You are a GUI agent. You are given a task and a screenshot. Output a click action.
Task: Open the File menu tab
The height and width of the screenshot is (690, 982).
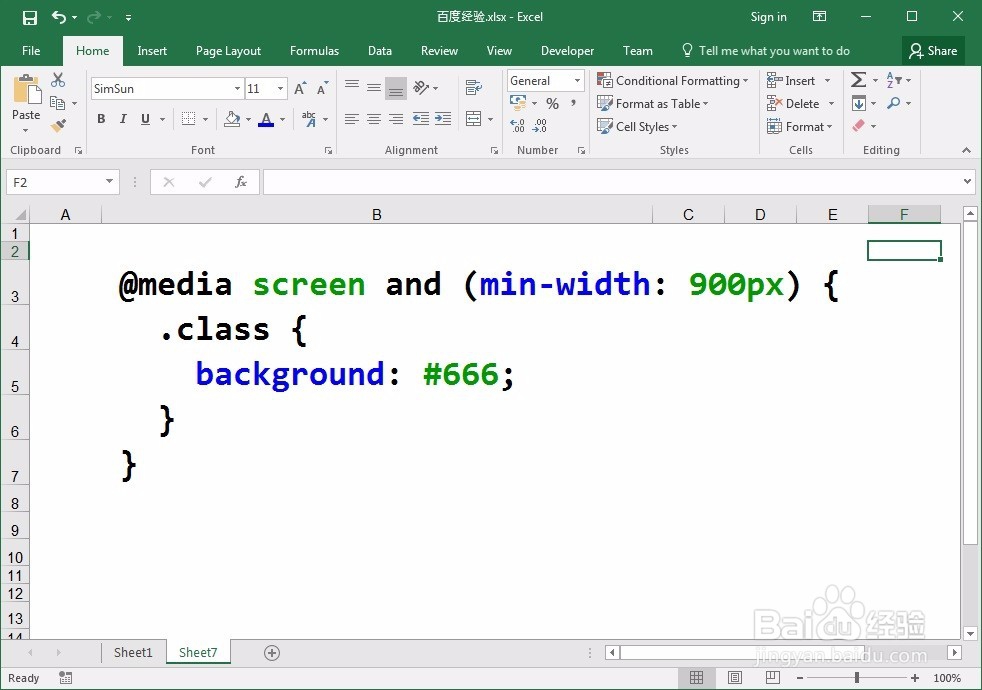31,51
